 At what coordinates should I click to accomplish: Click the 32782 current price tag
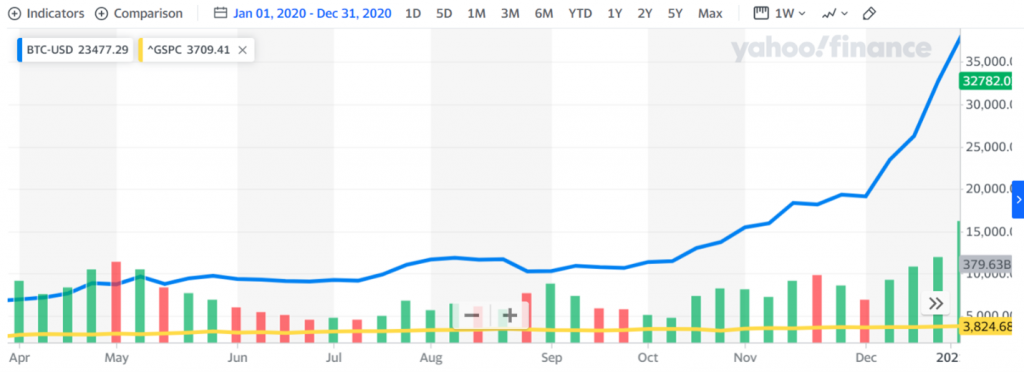pyautogui.click(x=986, y=82)
